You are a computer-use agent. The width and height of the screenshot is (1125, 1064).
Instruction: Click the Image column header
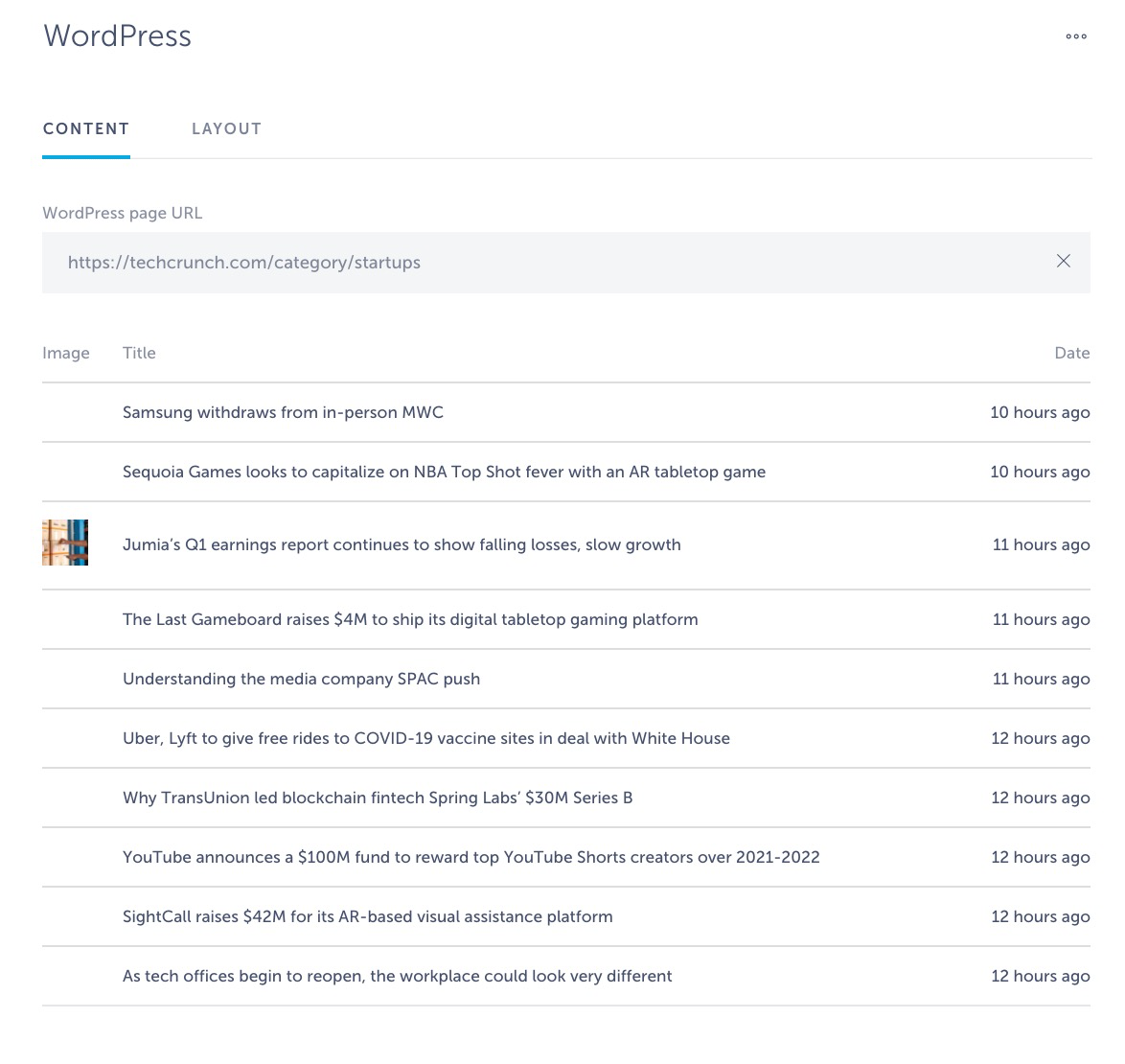[66, 353]
